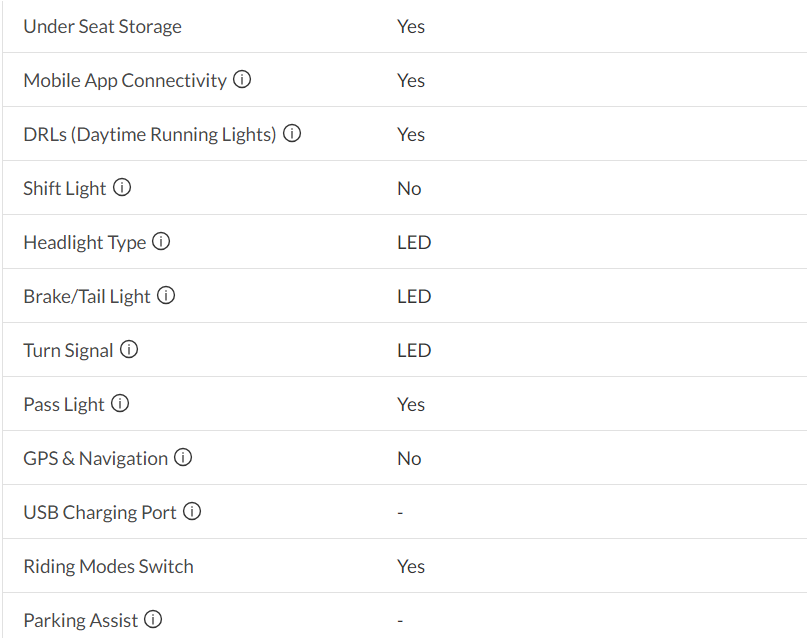Select the Riding Modes Switch label

pos(108,566)
